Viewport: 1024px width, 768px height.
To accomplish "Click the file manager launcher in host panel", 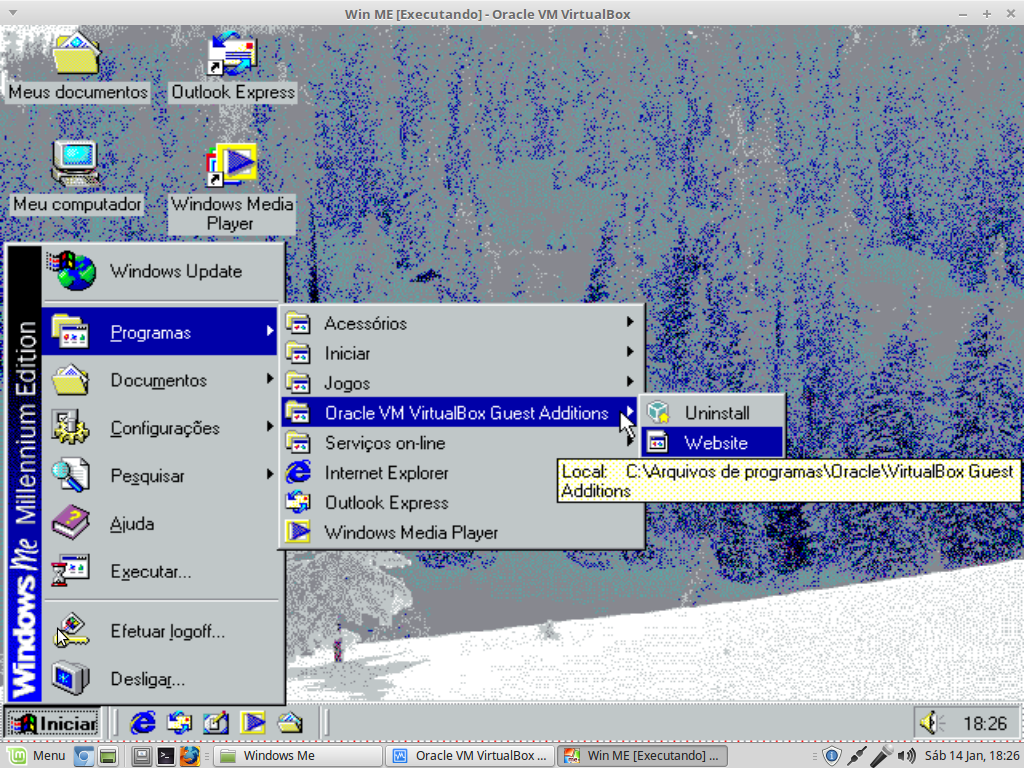I will pos(108,756).
